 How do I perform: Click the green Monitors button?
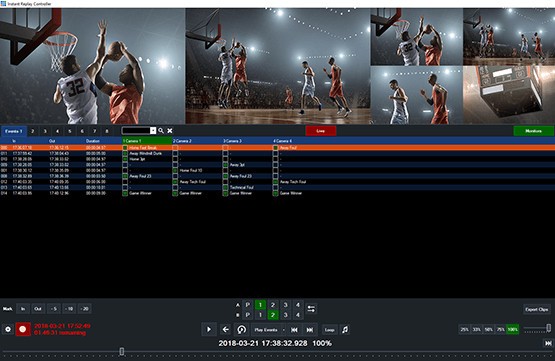tap(533, 131)
